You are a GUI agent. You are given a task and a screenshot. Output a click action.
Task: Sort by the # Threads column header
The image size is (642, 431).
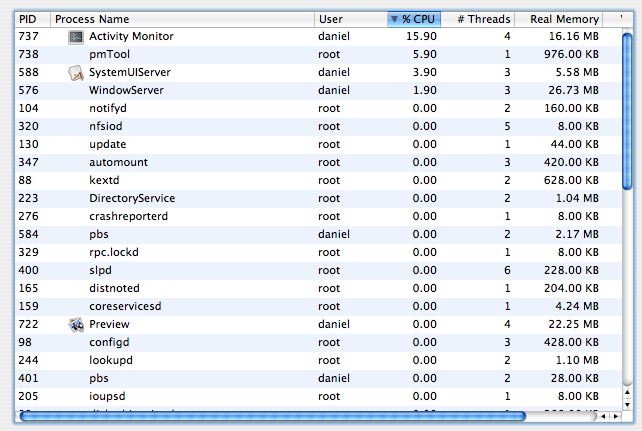(478, 19)
